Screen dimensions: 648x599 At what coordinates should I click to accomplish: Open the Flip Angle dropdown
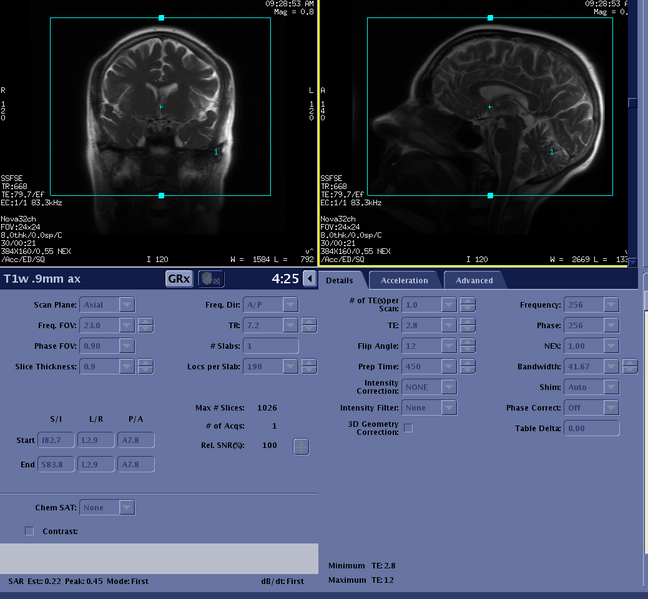(449, 346)
